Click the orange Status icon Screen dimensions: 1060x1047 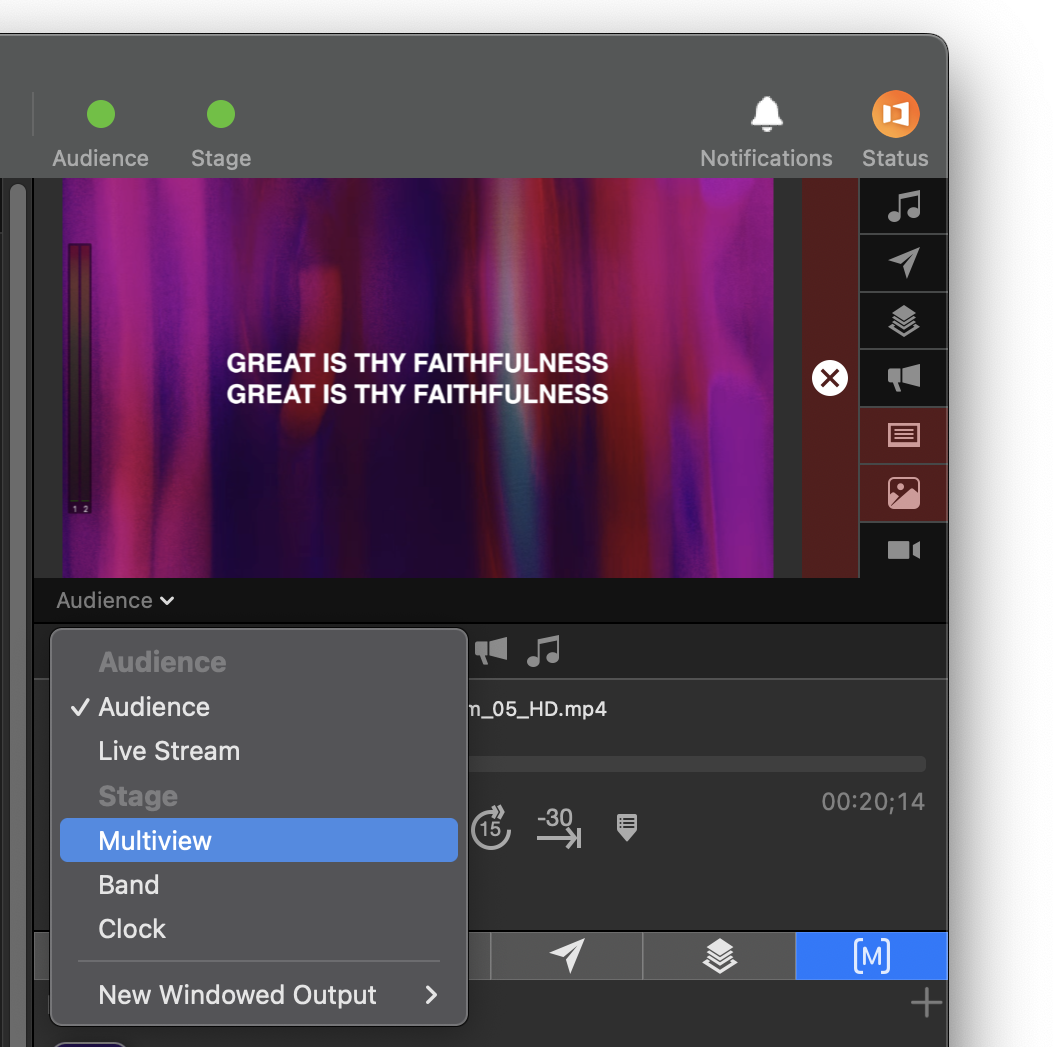(x=895, y=116)
